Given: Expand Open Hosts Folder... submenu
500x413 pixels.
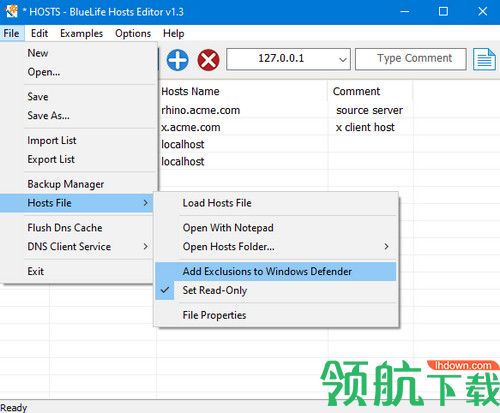Looking at the screenshot, I should [x=276, y=247].
